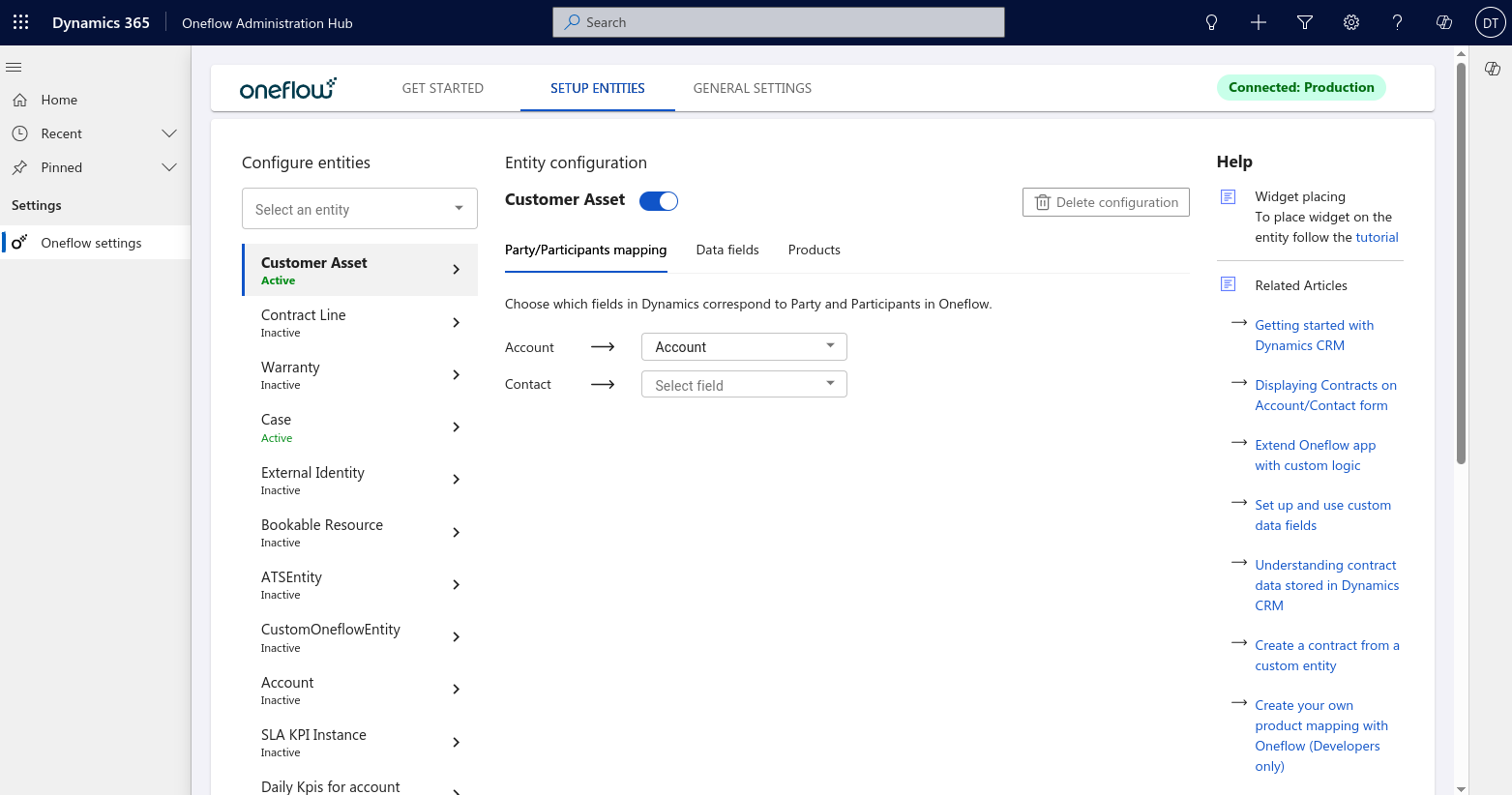Screen dimensions: 1512x795
Task: Open Displaying Contracts on Account/Contact form link
Action: pos(1326,396)
